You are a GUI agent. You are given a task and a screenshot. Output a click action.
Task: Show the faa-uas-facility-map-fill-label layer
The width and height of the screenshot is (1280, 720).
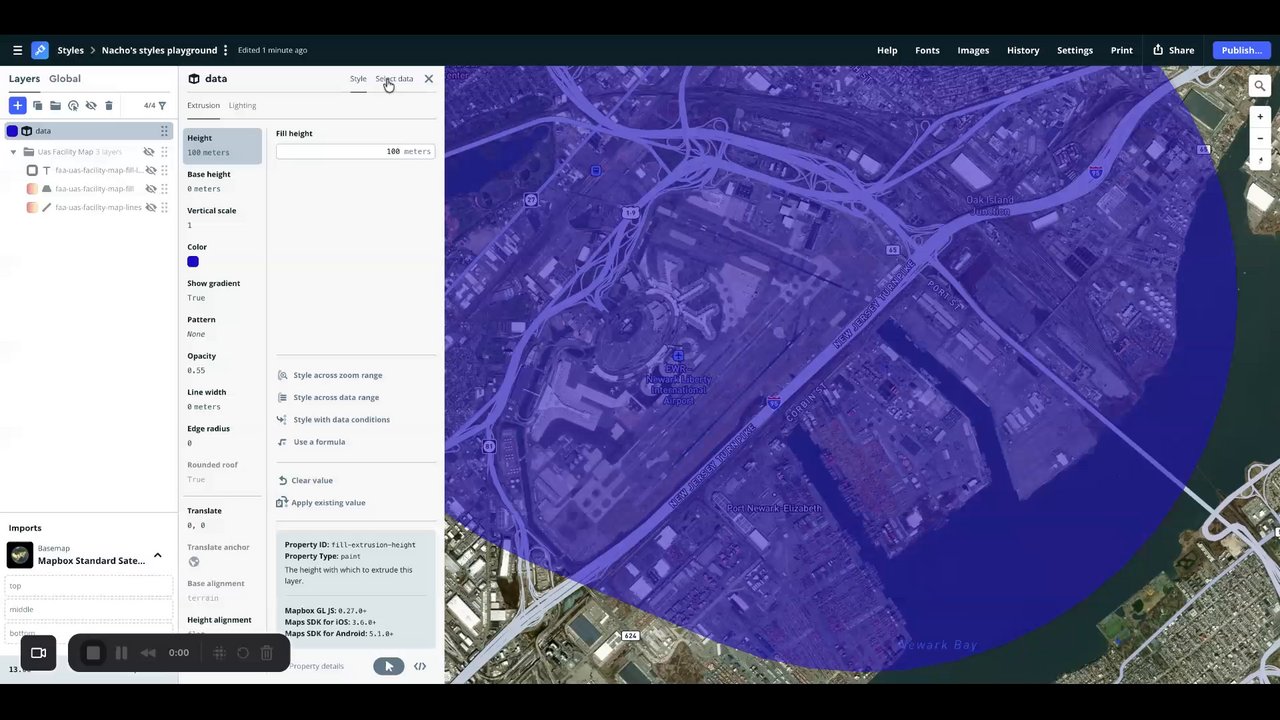click(x=151, y=171)
